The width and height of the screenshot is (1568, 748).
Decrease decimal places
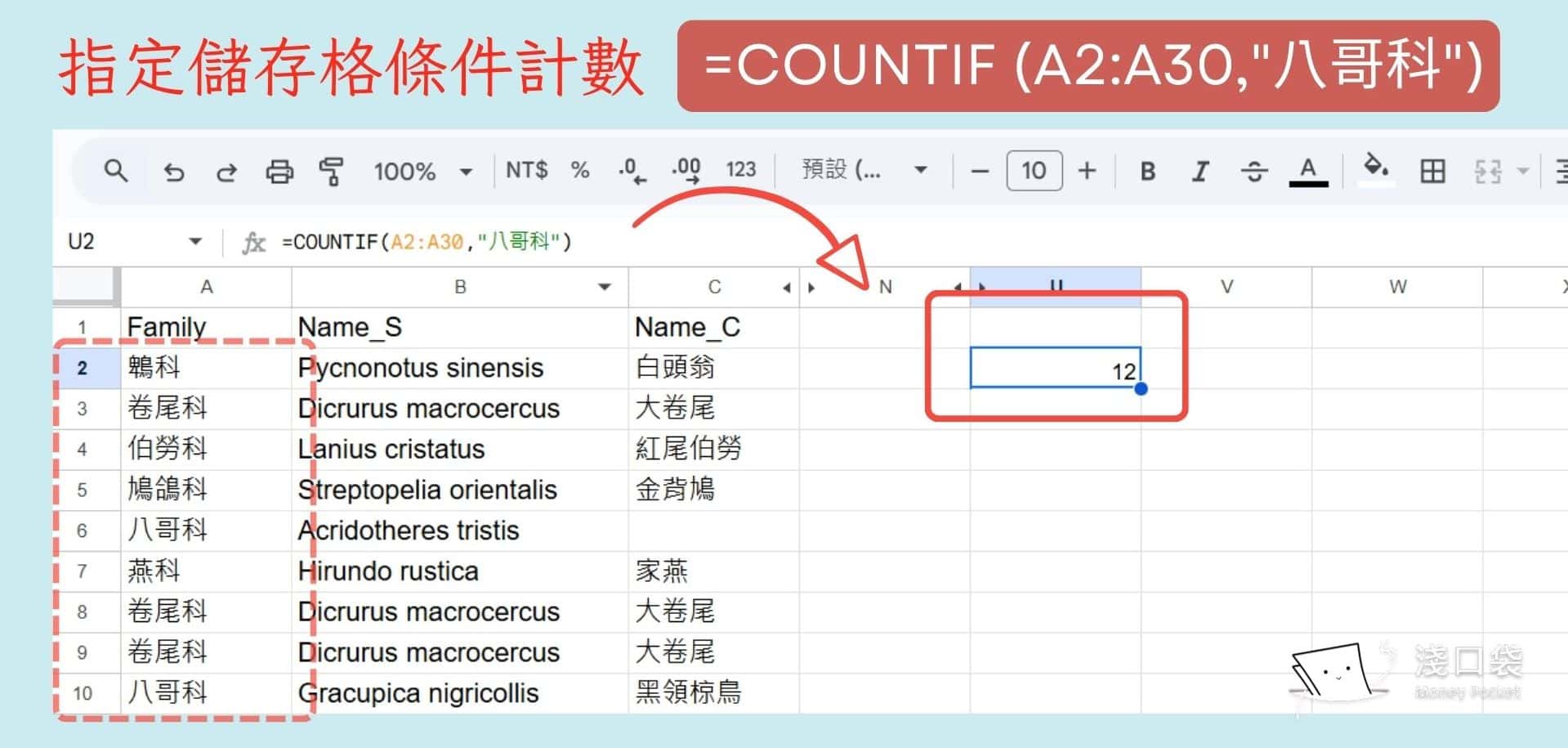point(632,170)
